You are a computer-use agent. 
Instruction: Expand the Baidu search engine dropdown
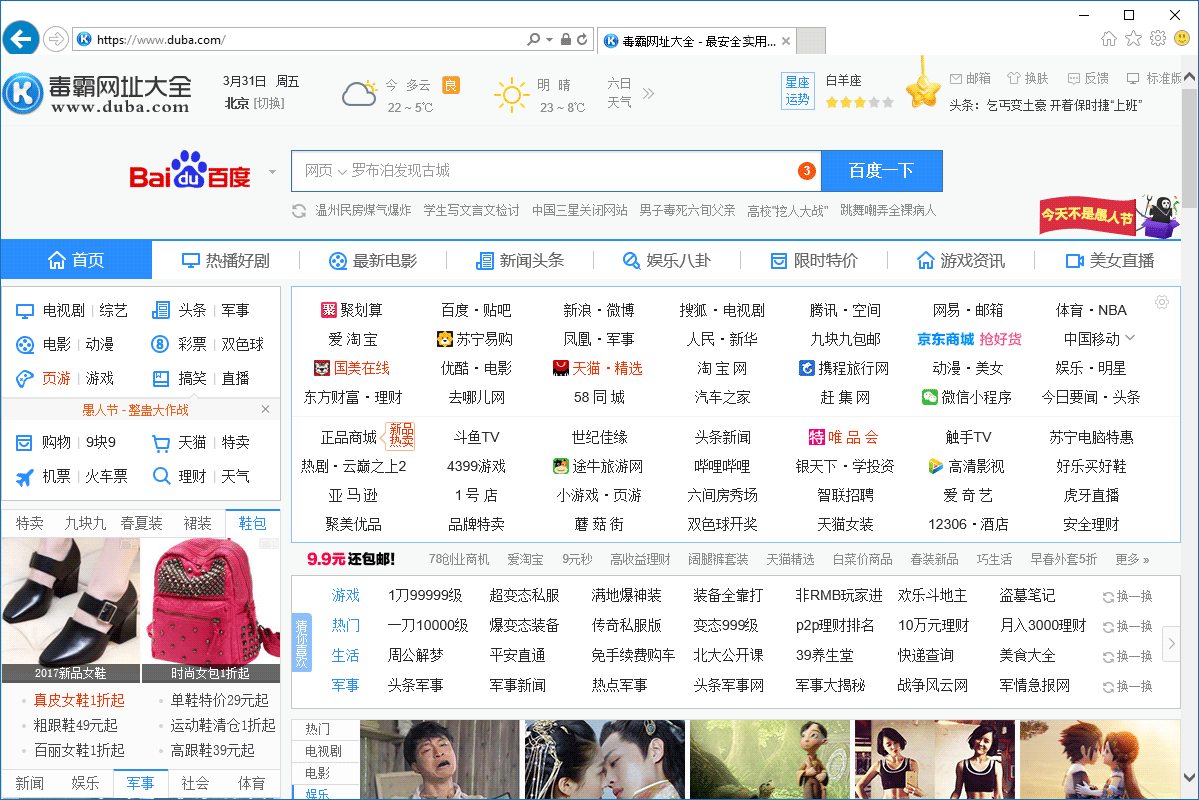(x=272, y=171)
